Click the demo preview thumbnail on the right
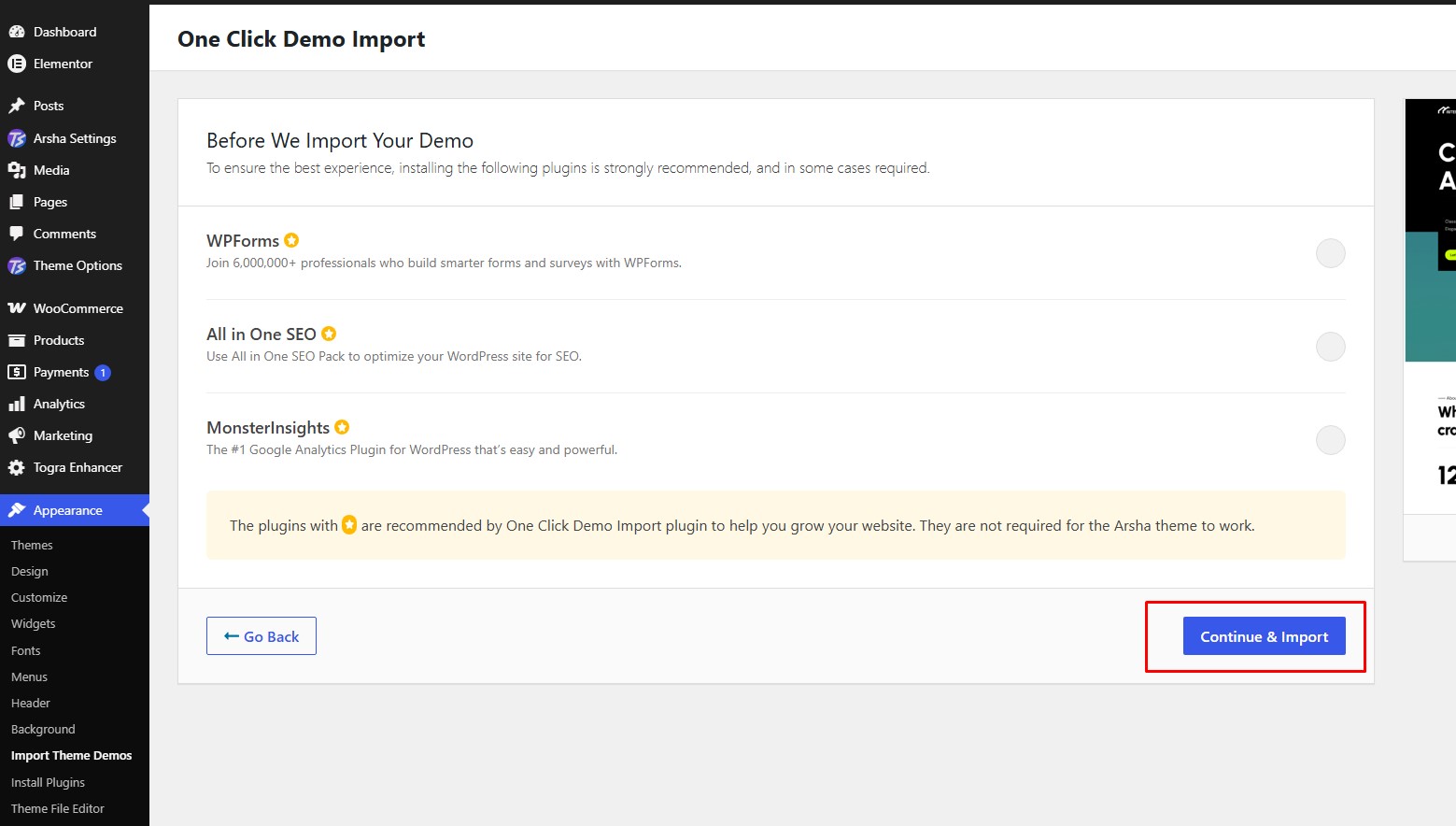 pyautogui.click(x=1431, y=306)
